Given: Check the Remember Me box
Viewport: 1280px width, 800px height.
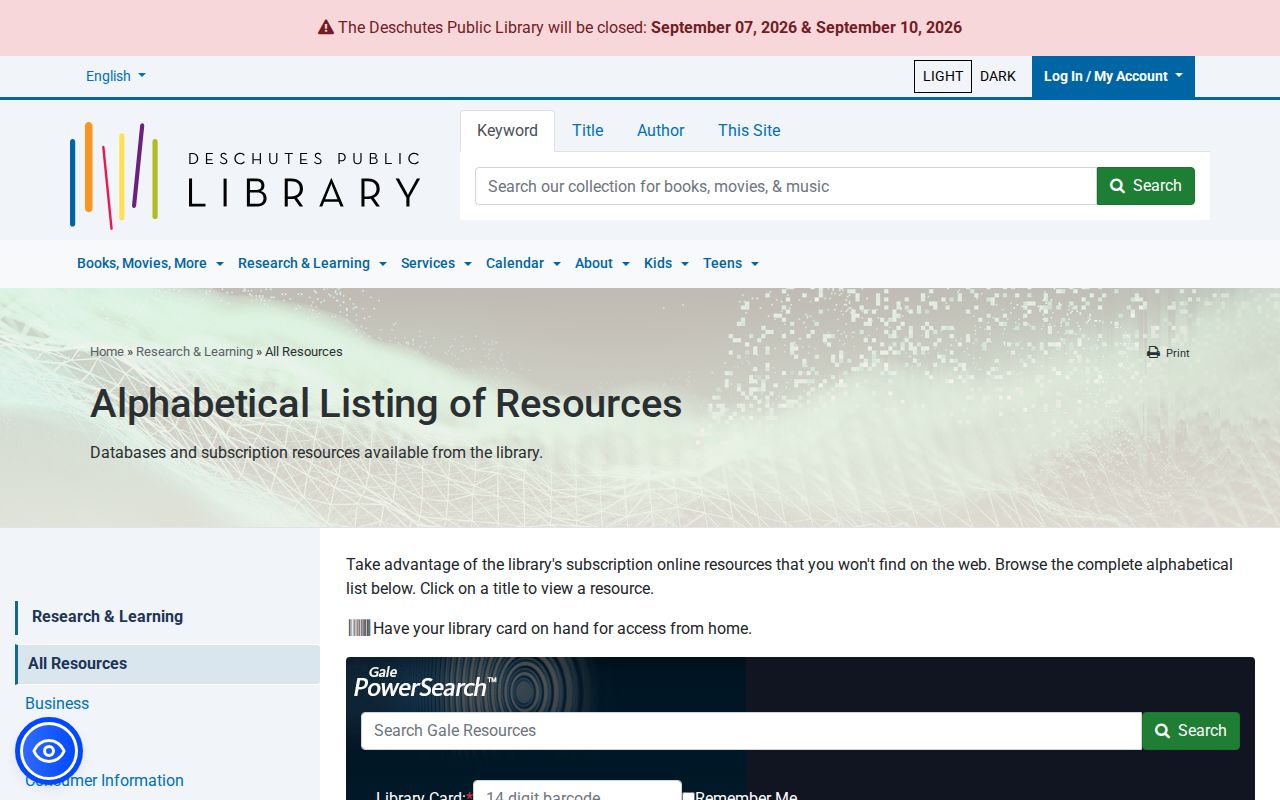Looking at the screenshot, I should click(x=688, y=797).
